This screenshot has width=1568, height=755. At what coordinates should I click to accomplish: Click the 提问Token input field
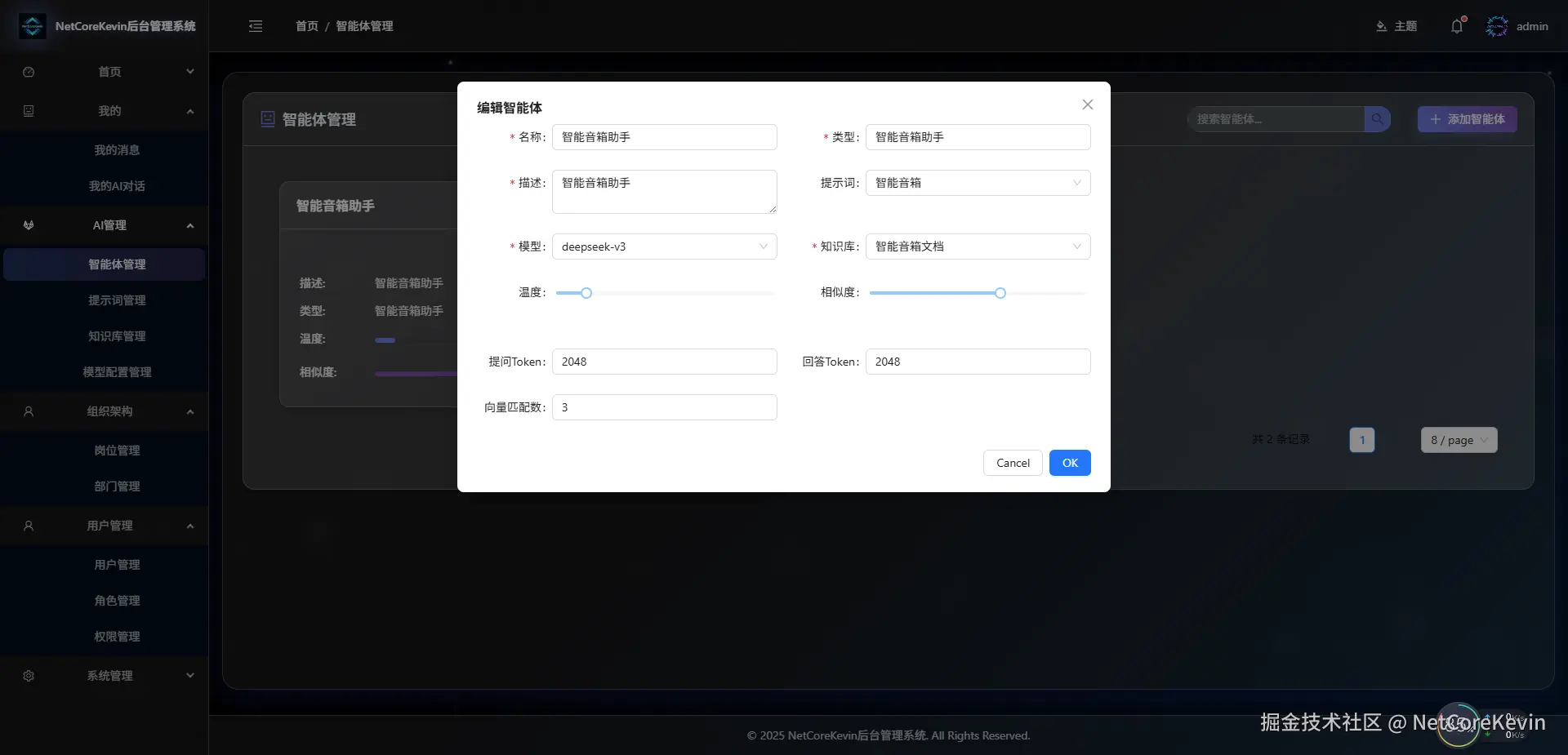tap(664, 362)
